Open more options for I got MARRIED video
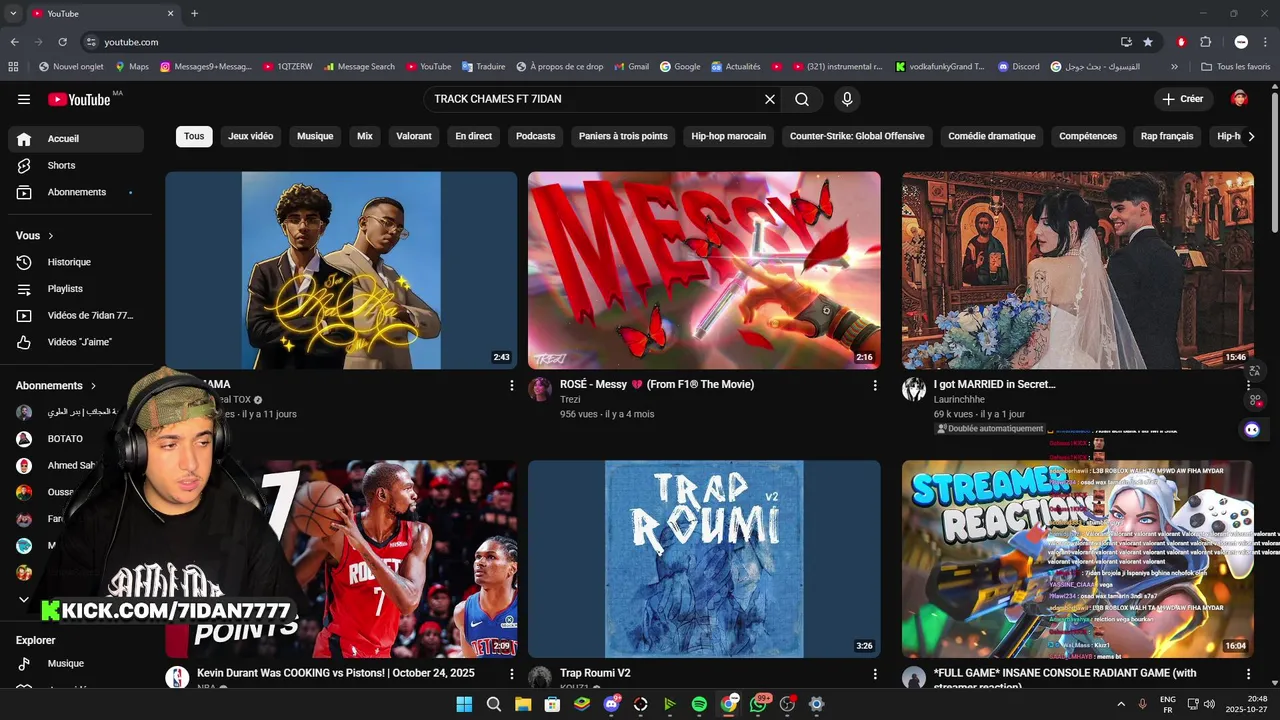The width and height of the screenshot is (1280, 720). pos(1248,385)
